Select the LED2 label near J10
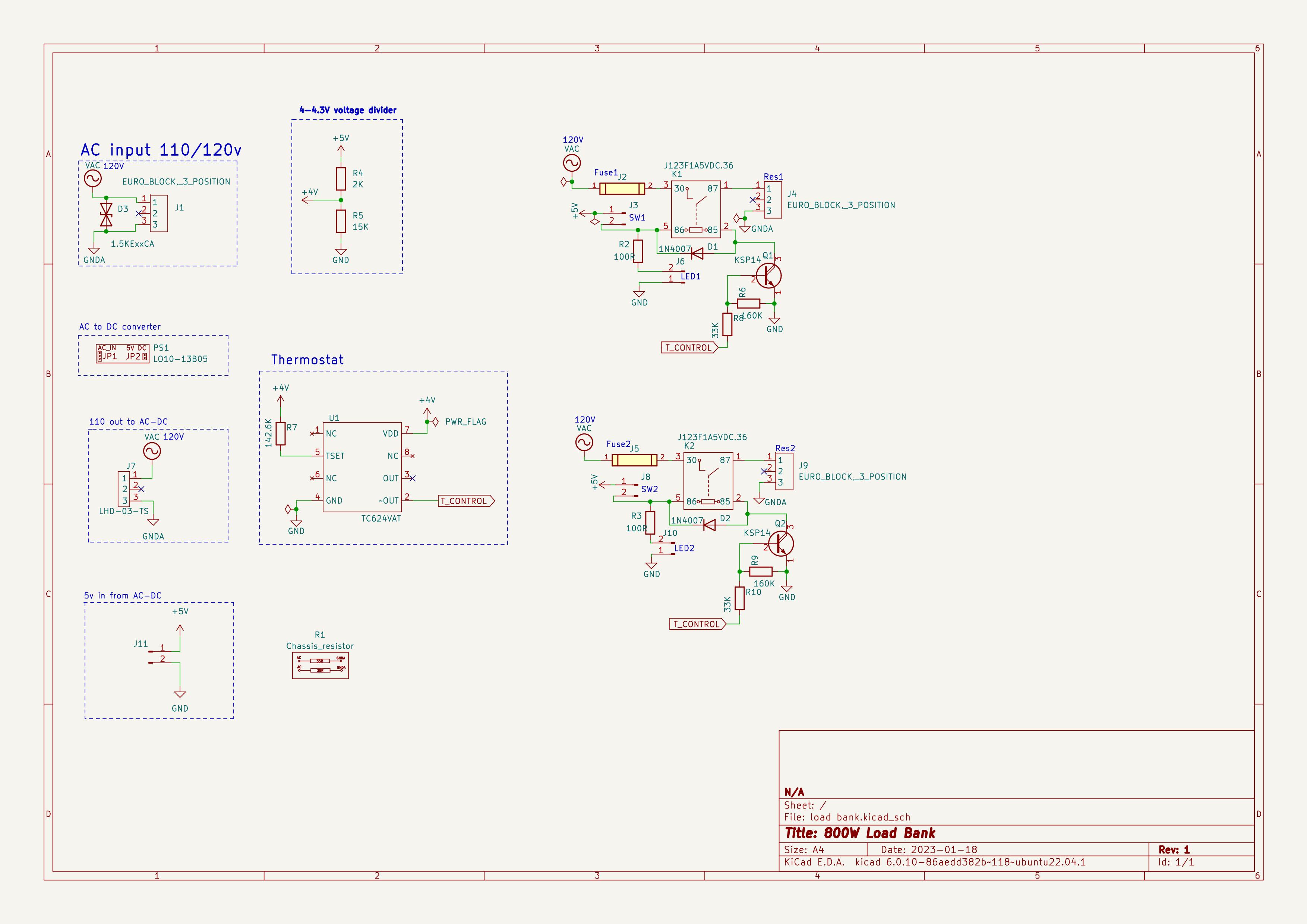This screenshot has height=924, width=1307. [x=684, y=548]
